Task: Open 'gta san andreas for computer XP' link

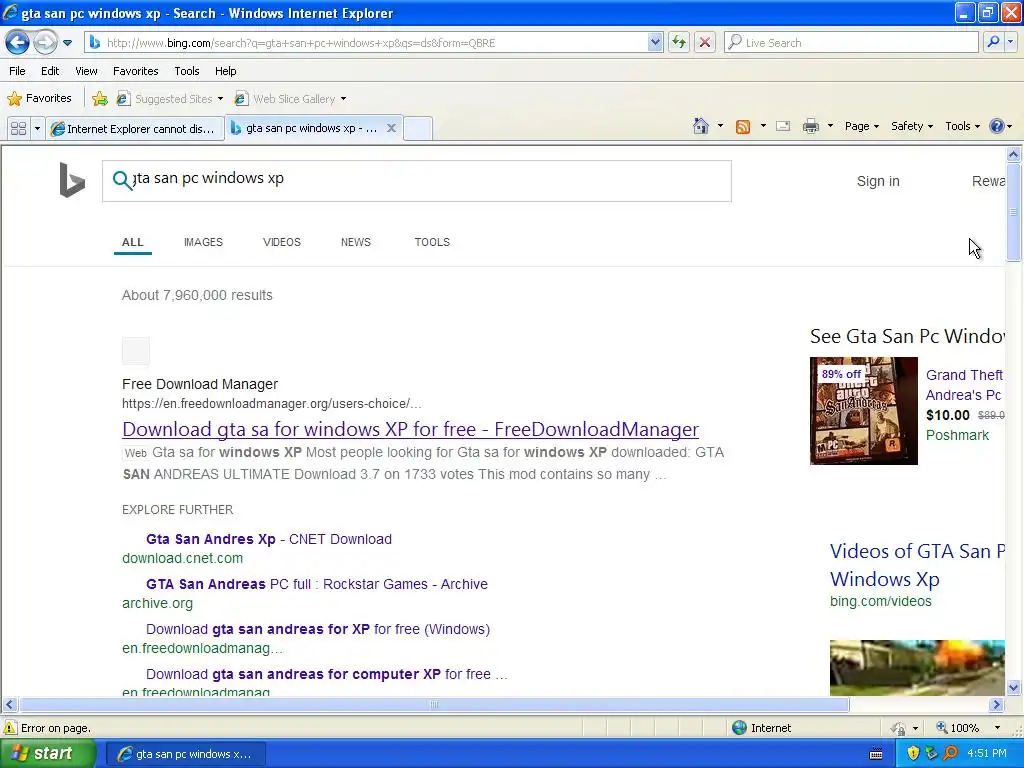Action: tap(327, 675)
